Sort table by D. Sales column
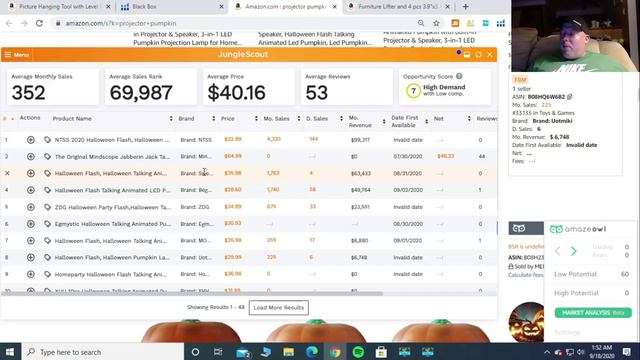This screenshot has height=360, width=640. tap(341, 119)
